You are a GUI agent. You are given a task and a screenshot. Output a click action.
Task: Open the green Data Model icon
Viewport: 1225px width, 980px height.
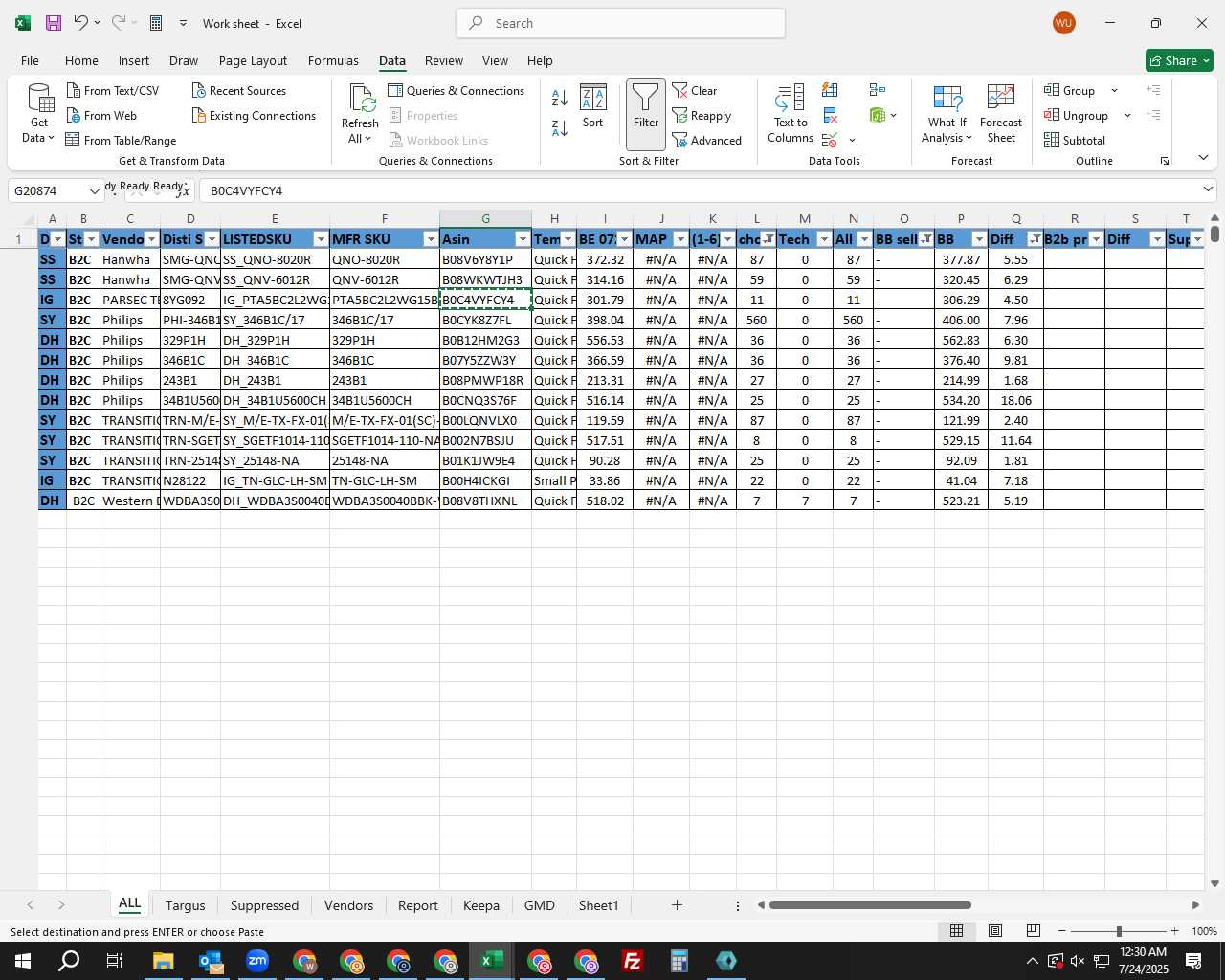pos(878,115)
